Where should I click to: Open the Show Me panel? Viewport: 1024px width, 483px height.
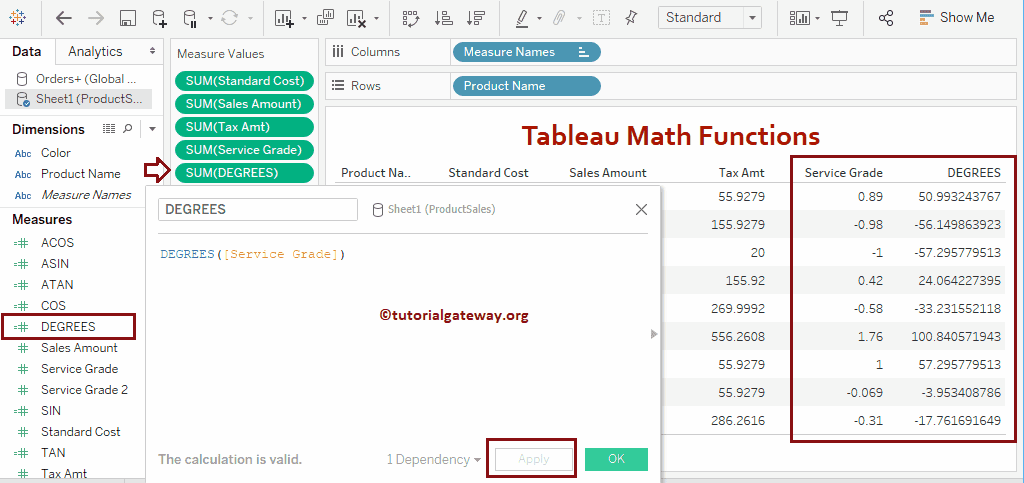pyautogui.click(x=957, y=18)
